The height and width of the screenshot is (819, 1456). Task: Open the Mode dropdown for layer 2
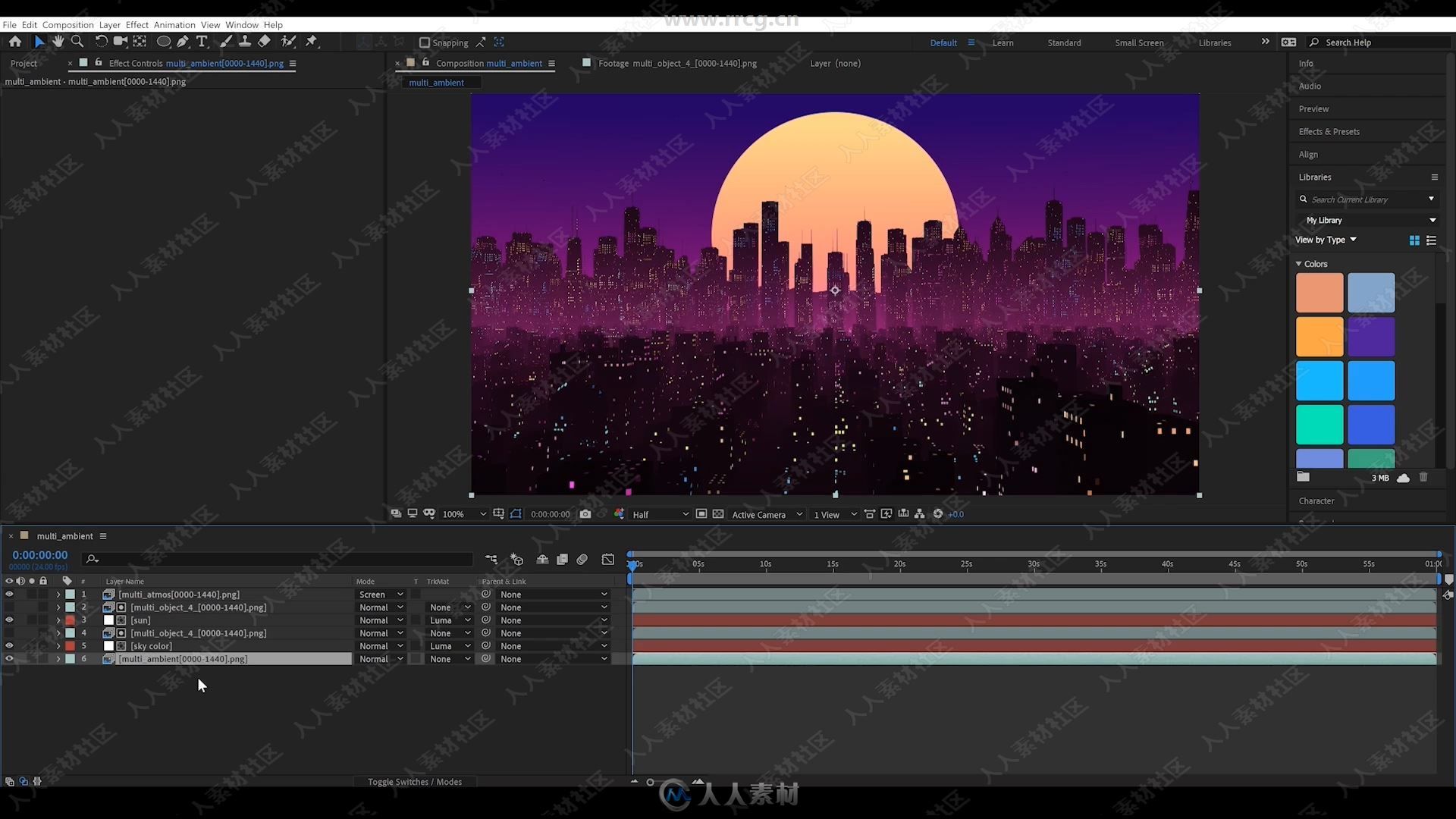(x=381, y=607)
